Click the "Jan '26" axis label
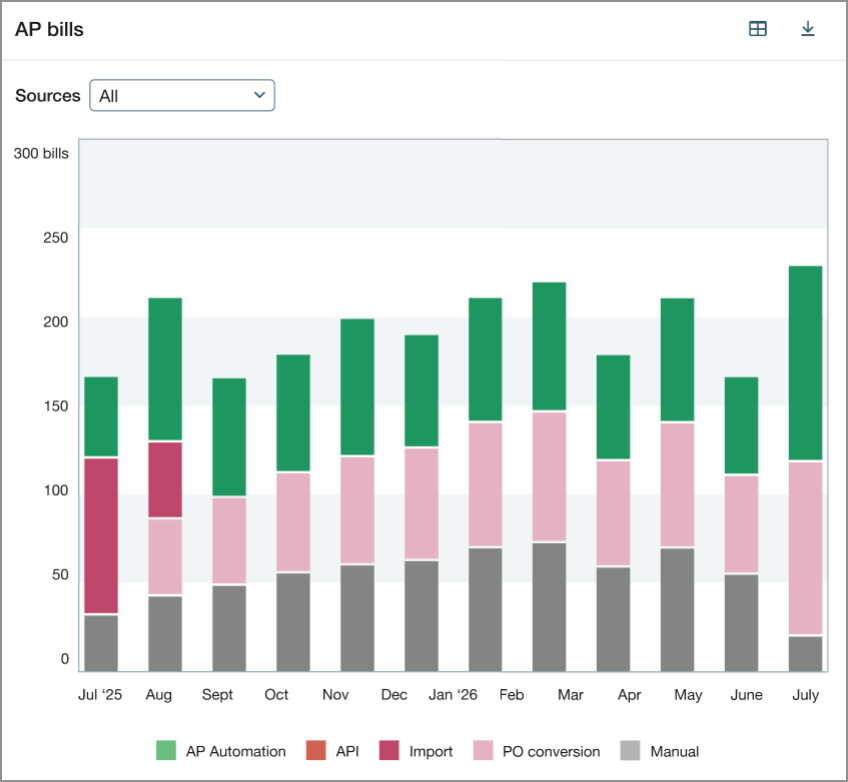The width and height of the screenshot is (848, 782). (453, 694)
